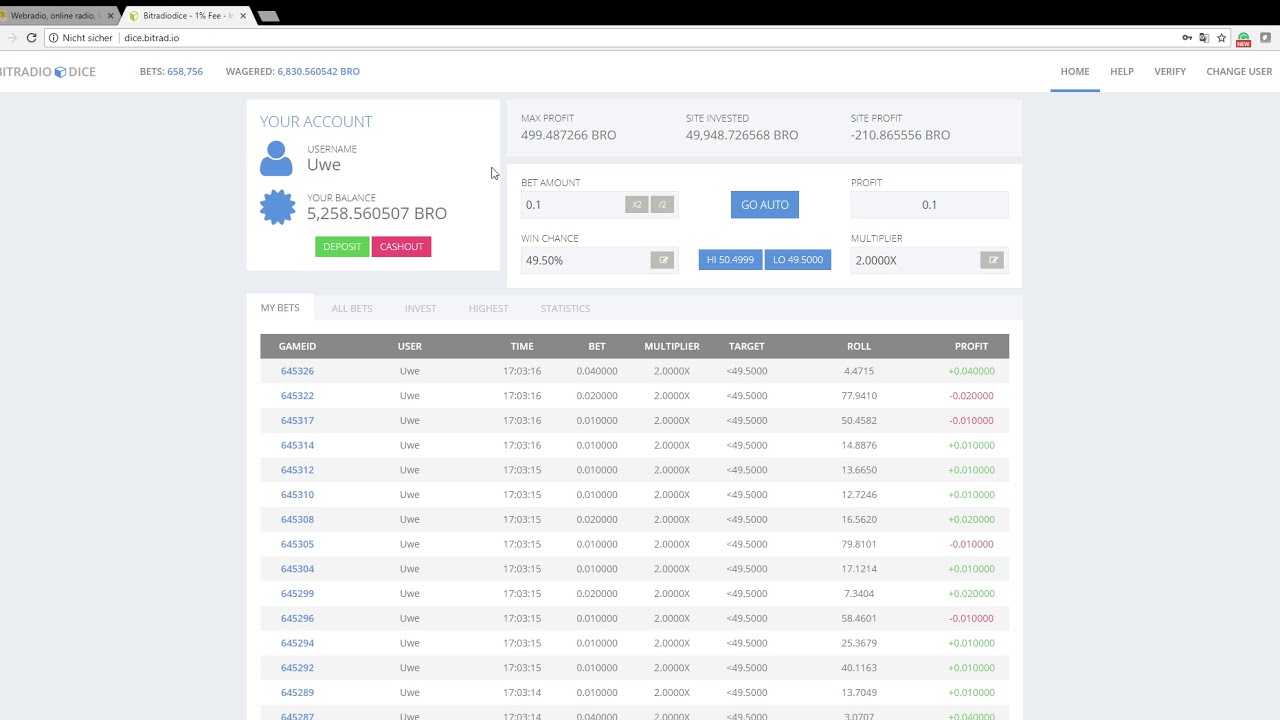Open game ID 645289 link

(297, 693)
